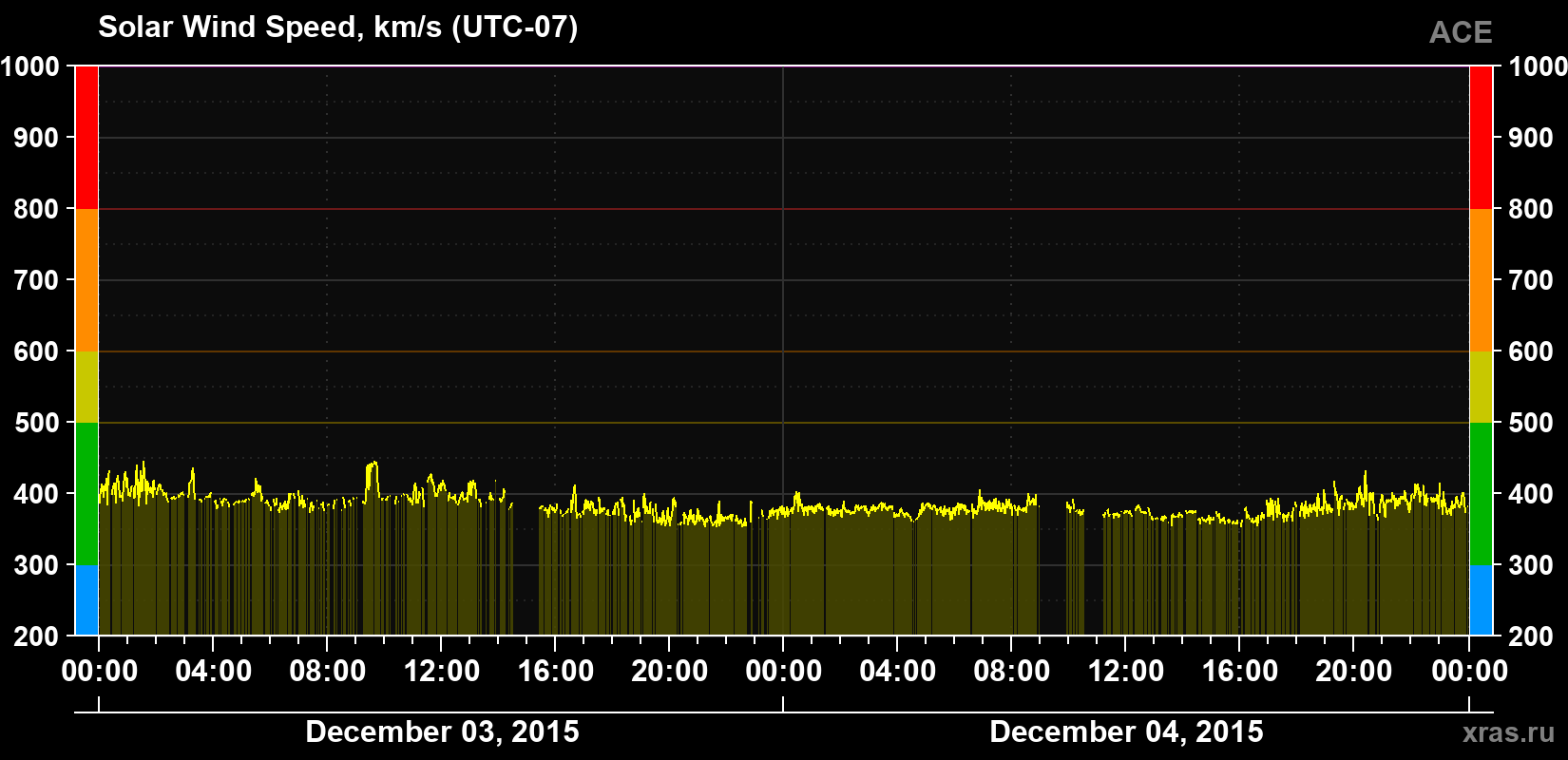Click the green segment on left color scale

86,494
